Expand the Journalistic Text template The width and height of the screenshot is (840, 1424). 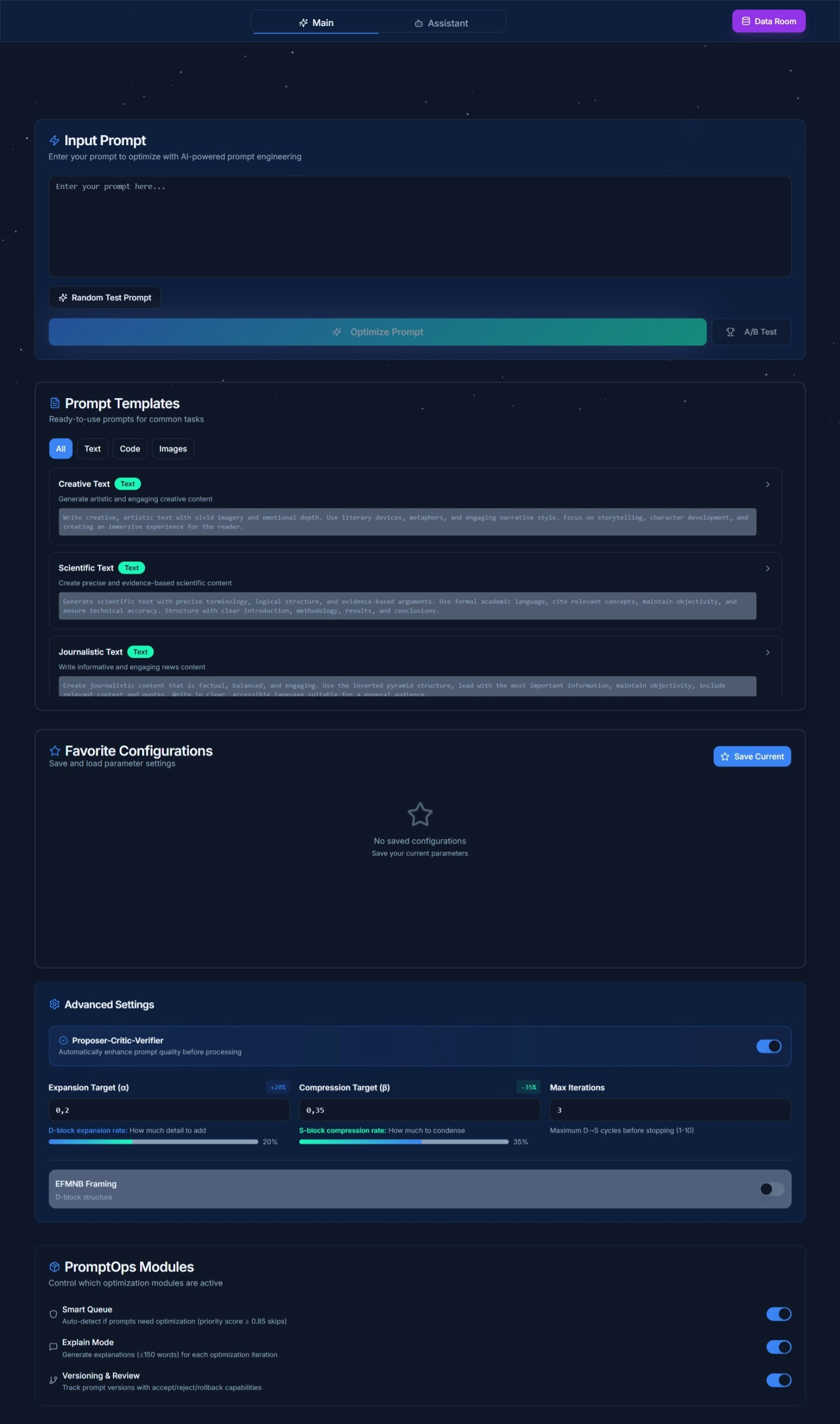point(768,652)
